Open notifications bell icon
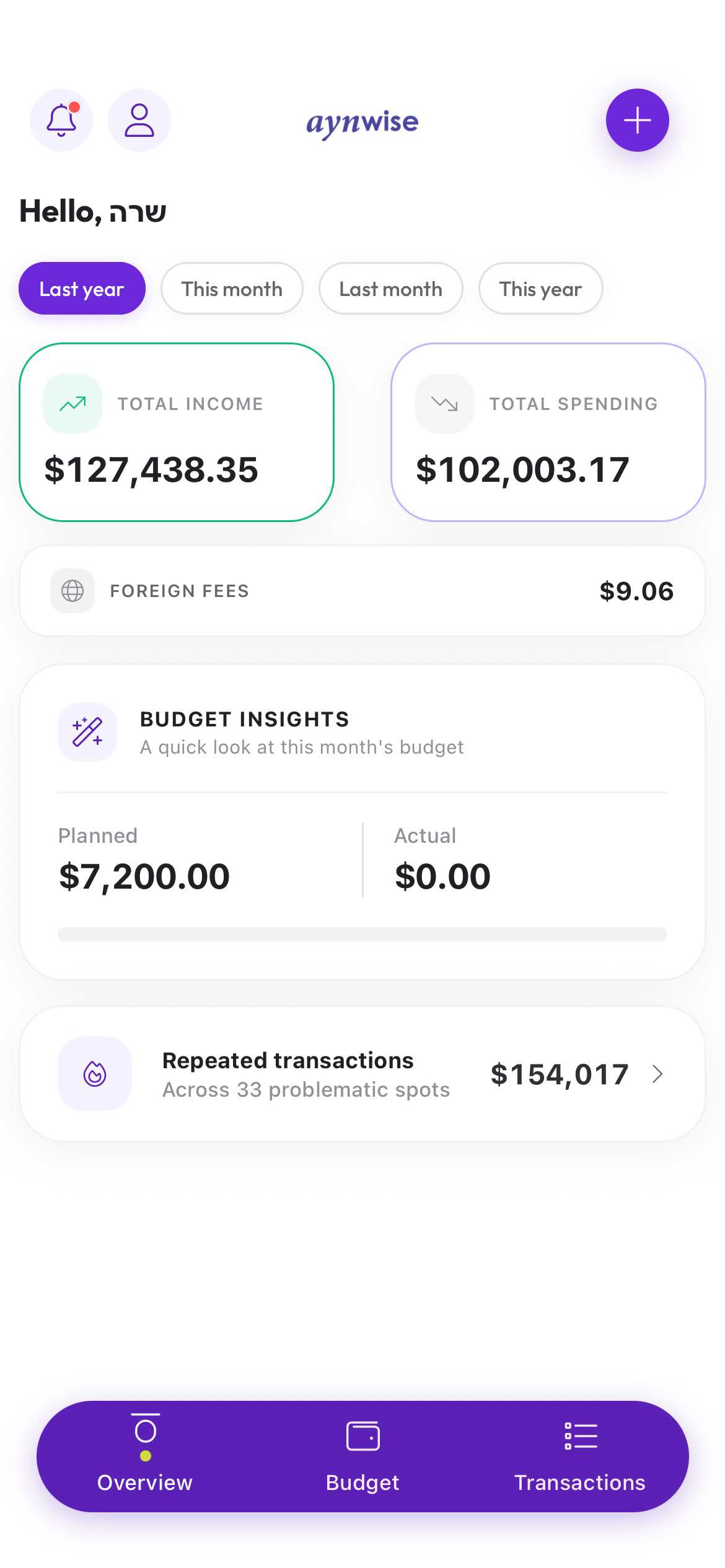 point(61,120)
